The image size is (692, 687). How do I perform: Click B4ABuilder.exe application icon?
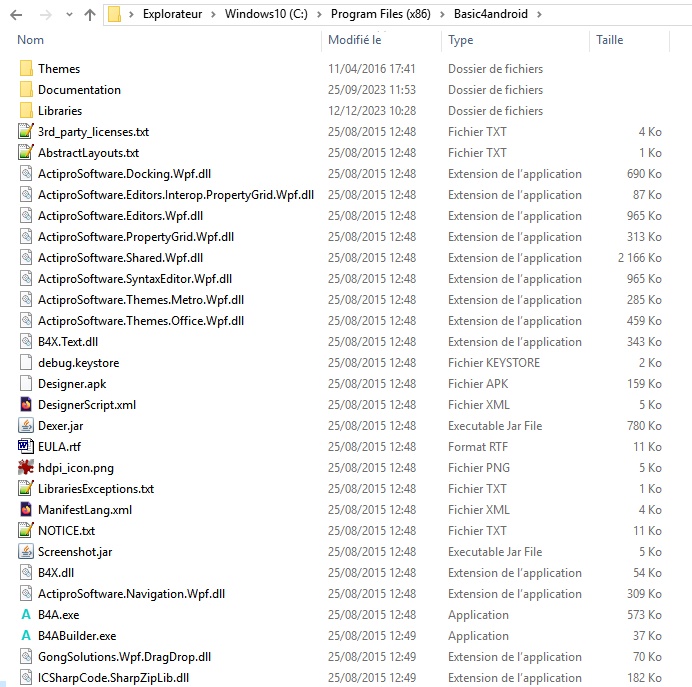[26, 635]
